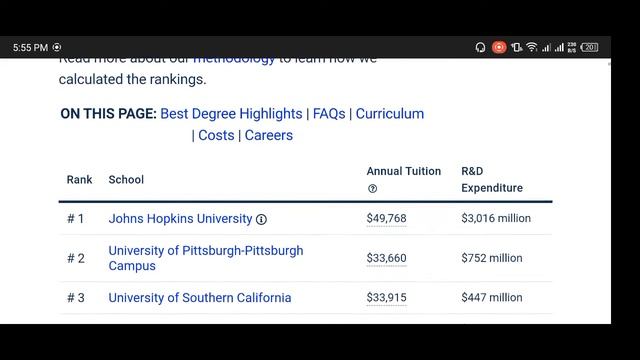
Task: Jump to the Careers section
Action: point(269,135)
